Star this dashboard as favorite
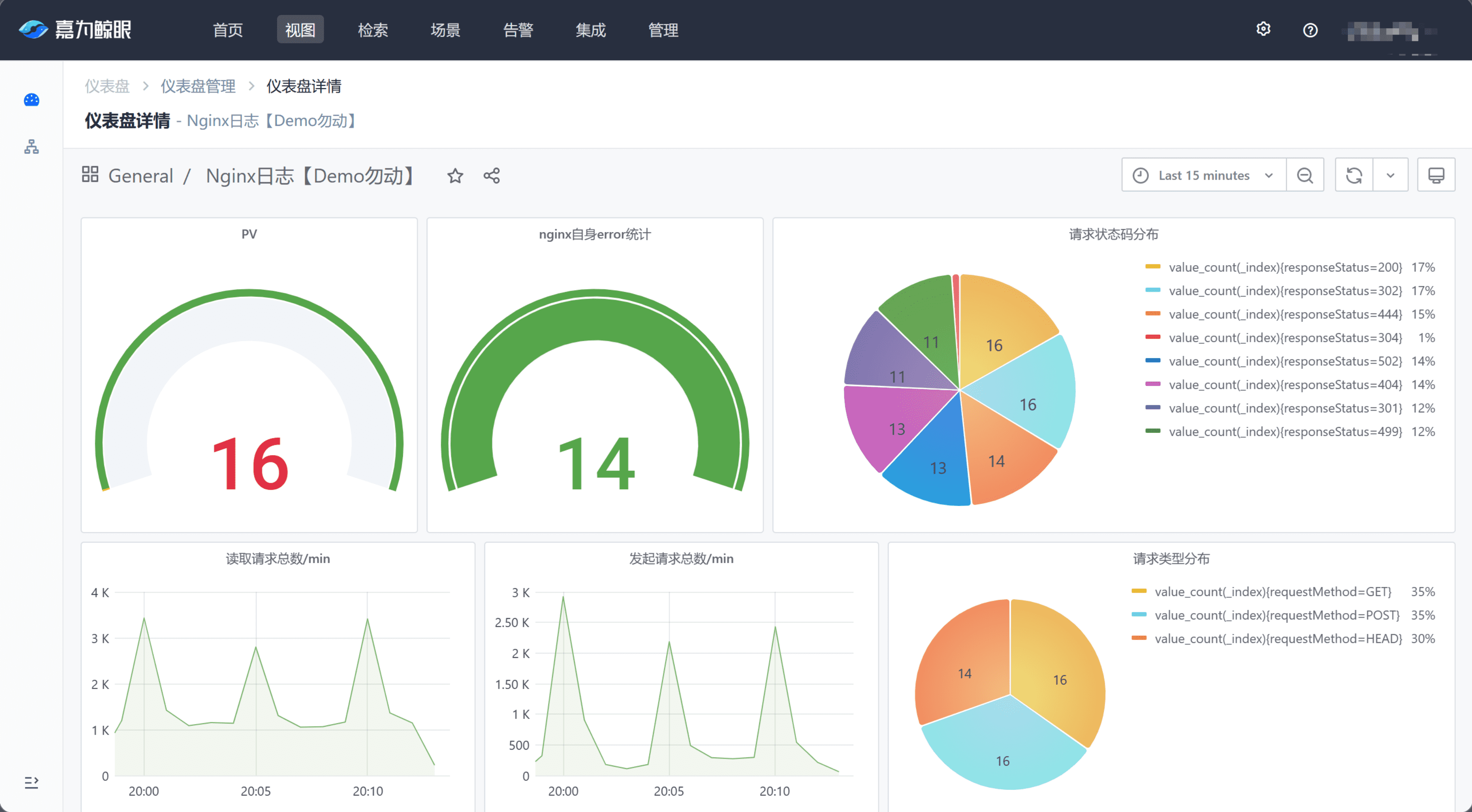Image resolution: width=1472 pixels, height=812 pixels. coord(455,176)
